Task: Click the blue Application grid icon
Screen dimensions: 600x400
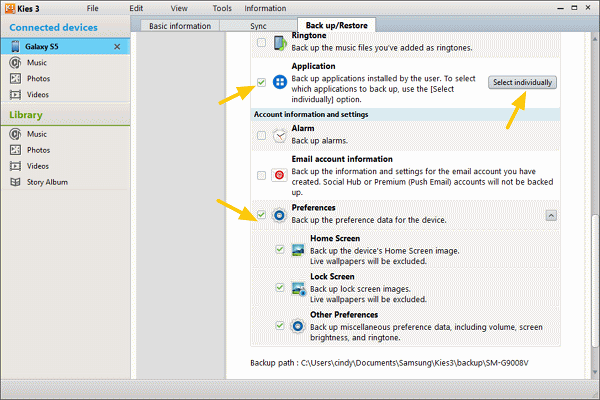Action: pos(280,82)
